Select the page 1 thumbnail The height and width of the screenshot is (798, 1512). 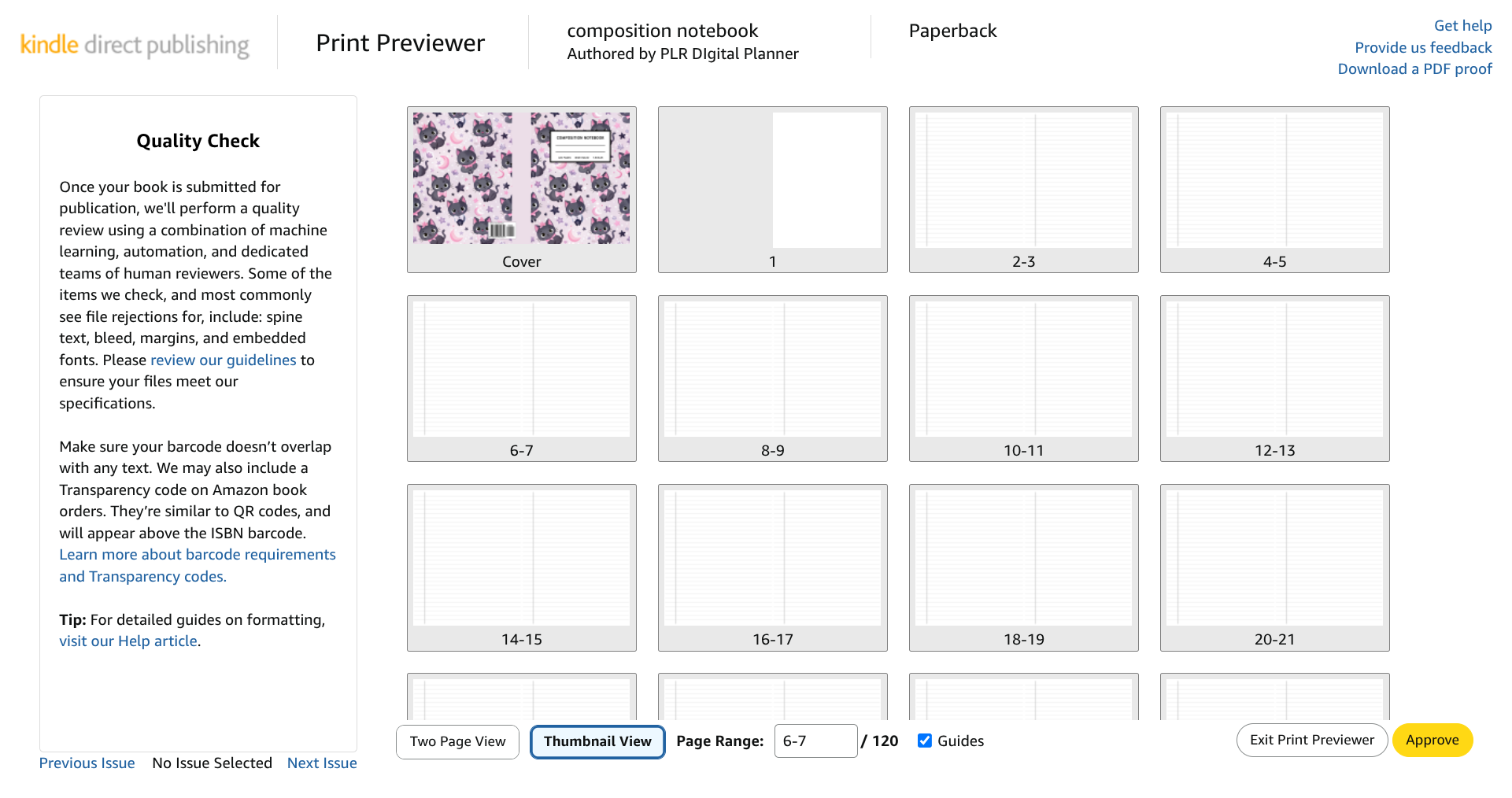pos(772,190)
